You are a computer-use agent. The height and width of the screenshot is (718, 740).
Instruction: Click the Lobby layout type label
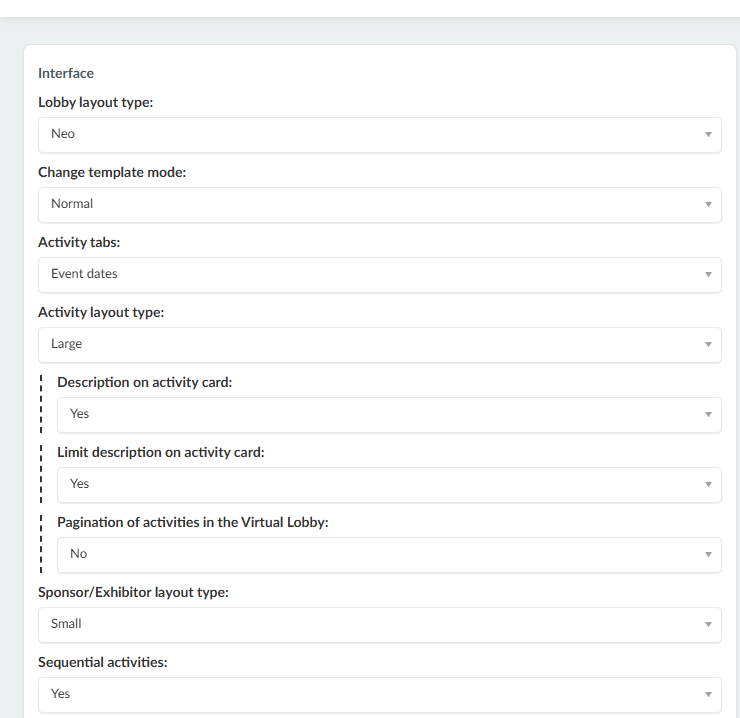(x=95, y=102)
